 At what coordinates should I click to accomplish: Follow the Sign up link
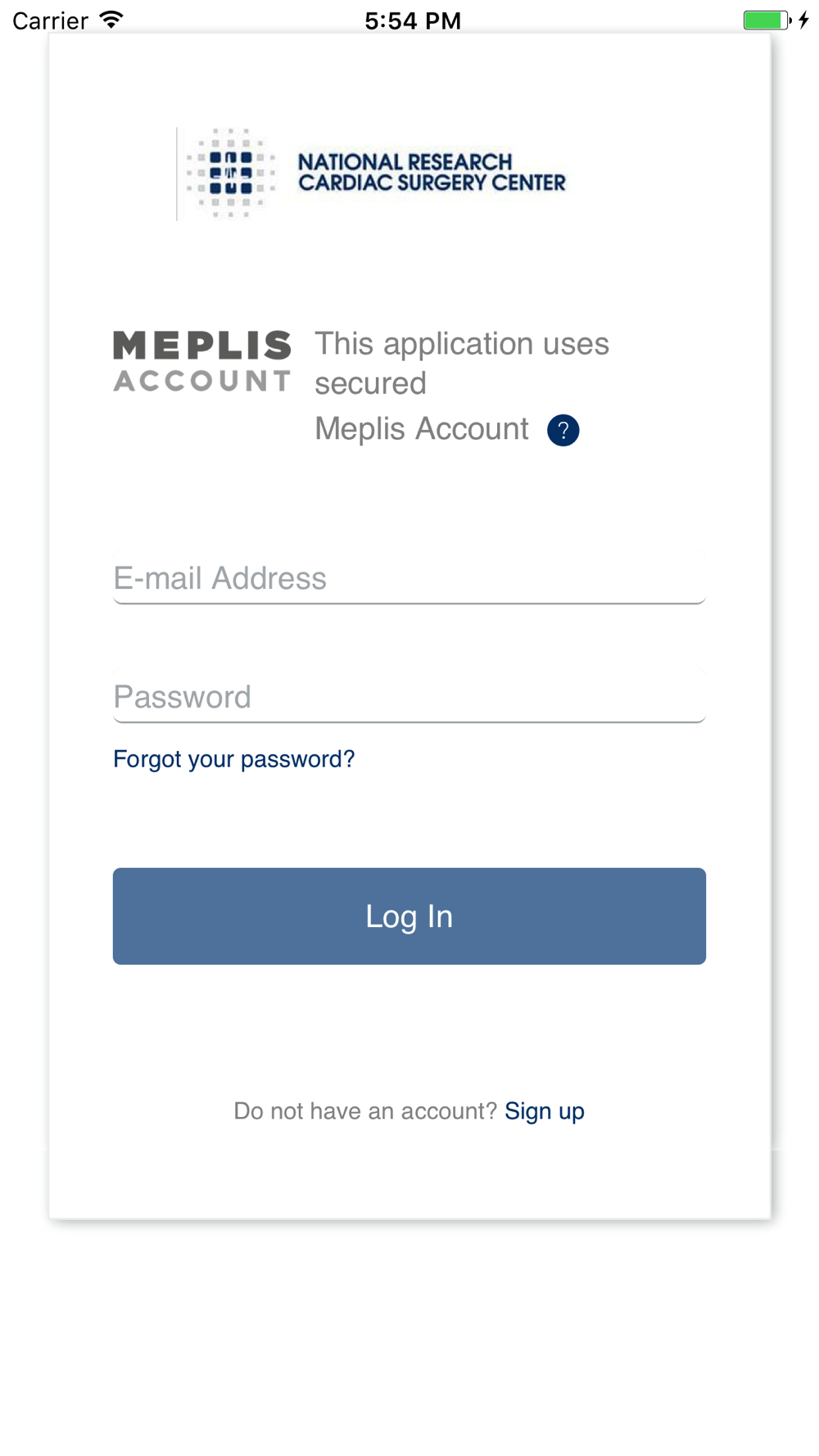pyautogui.click(x=545, y=1110)
